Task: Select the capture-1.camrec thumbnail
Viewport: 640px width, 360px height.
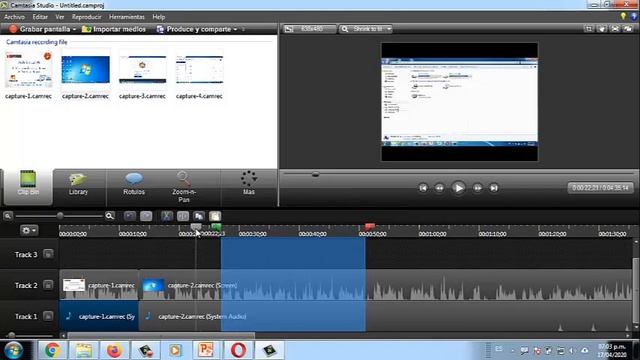Action: (x=28, y=70)
